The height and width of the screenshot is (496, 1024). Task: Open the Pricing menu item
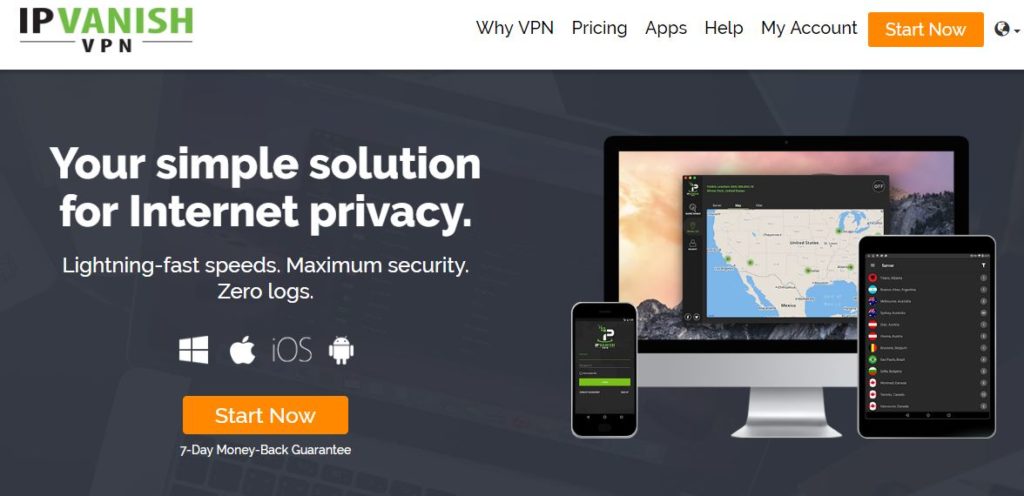pos(599,28)
